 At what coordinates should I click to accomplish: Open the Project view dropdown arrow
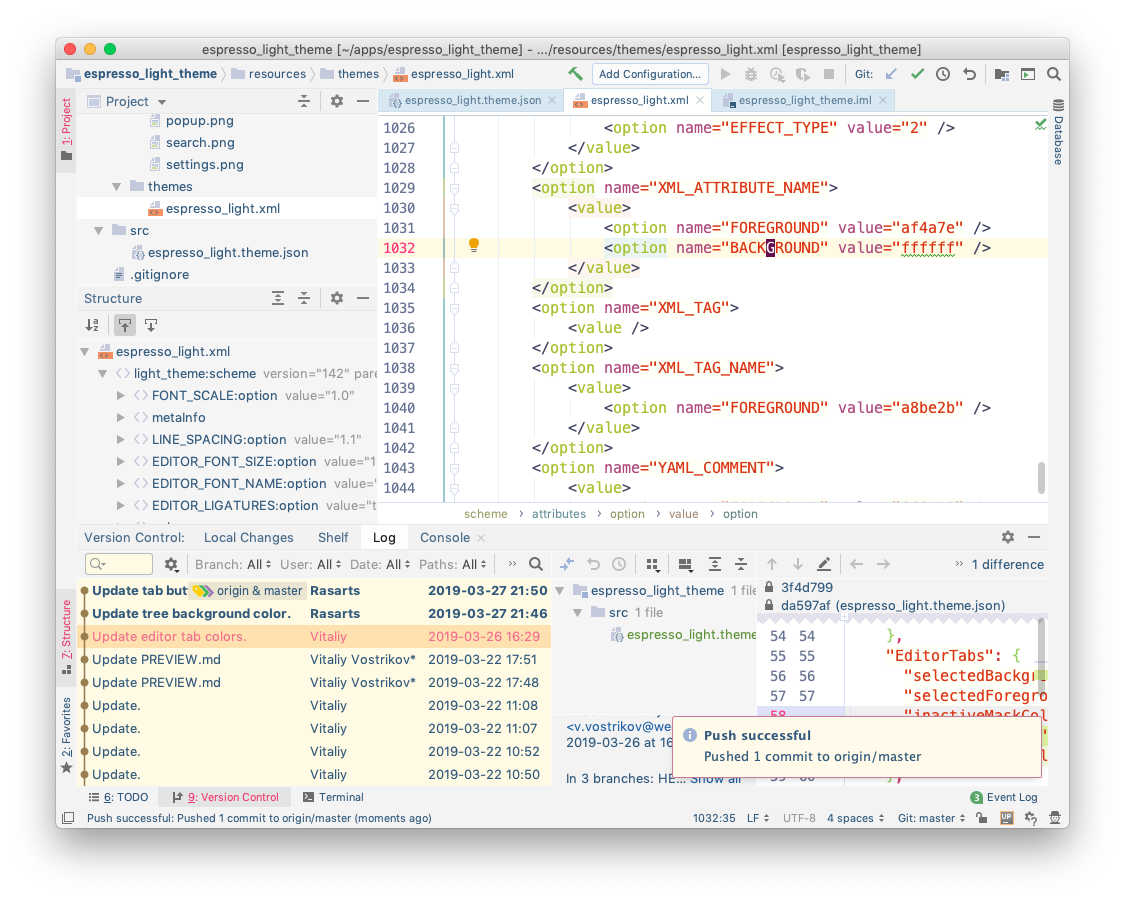pos(162,102)
